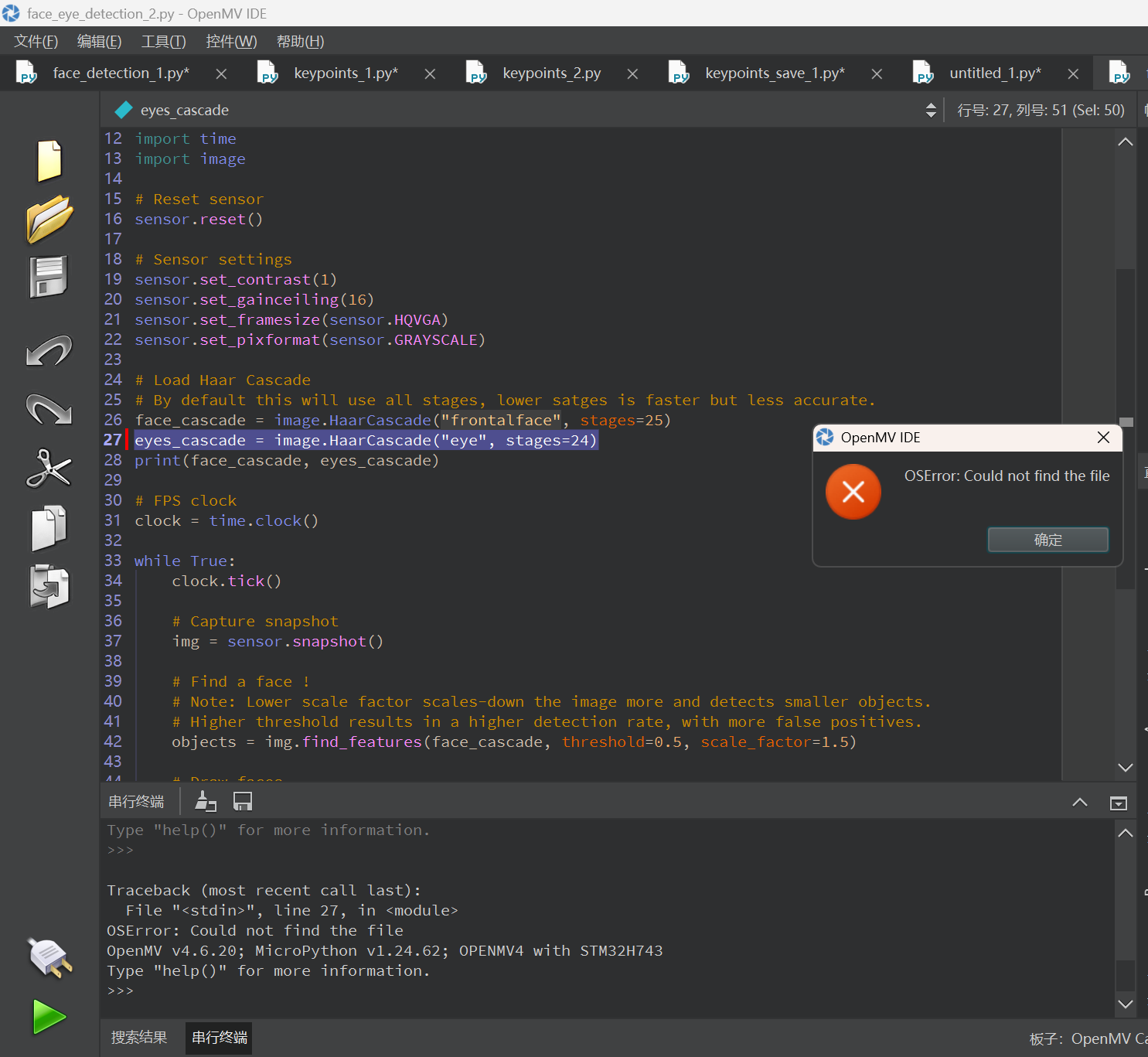Click the Undo arrow icon
Image resolution: width=1148 pixels, height=1057 pixels.
pyautogui.click(x=49, y=351)
